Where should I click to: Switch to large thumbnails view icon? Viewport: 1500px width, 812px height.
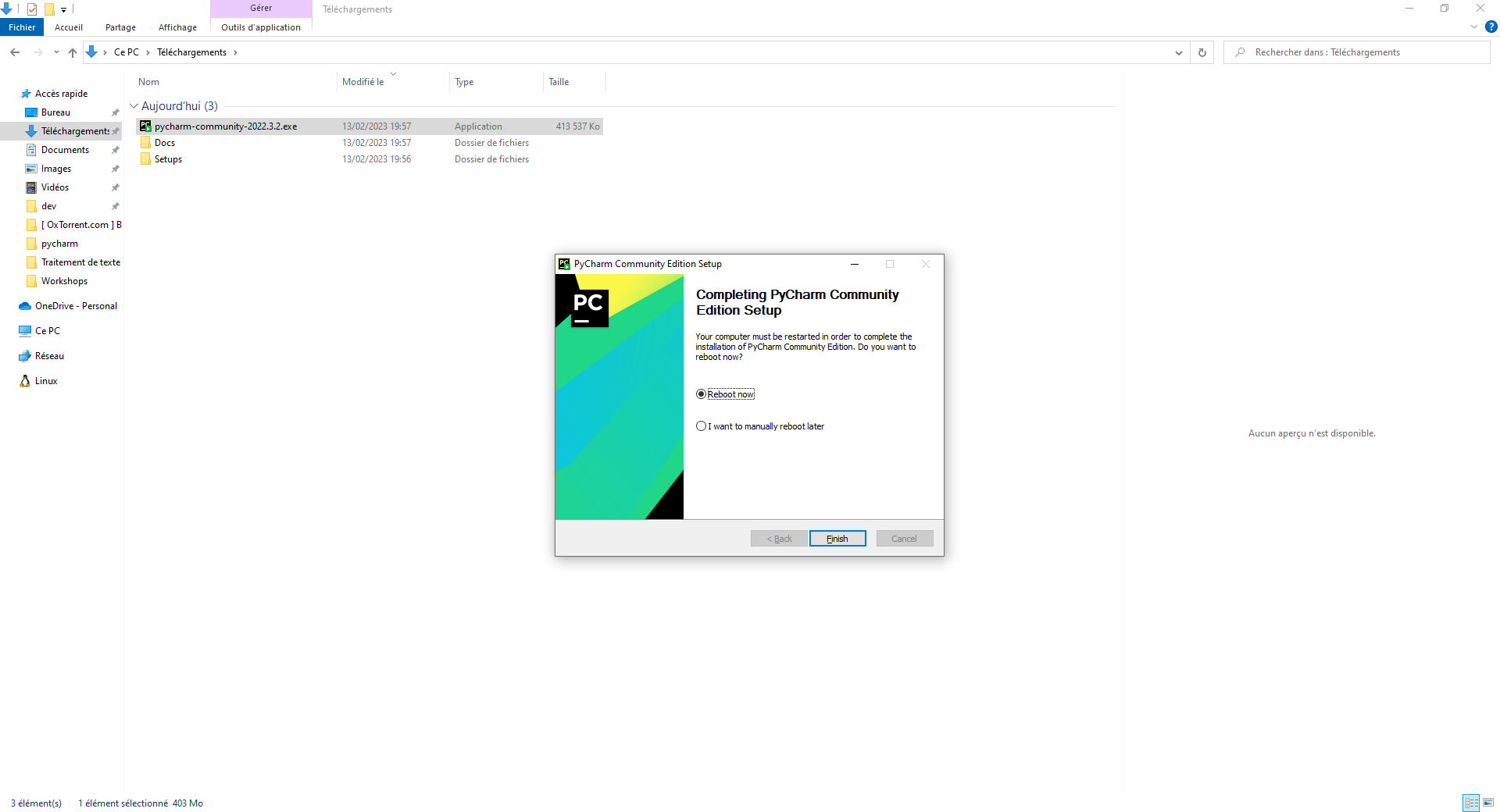[1488, 803]
